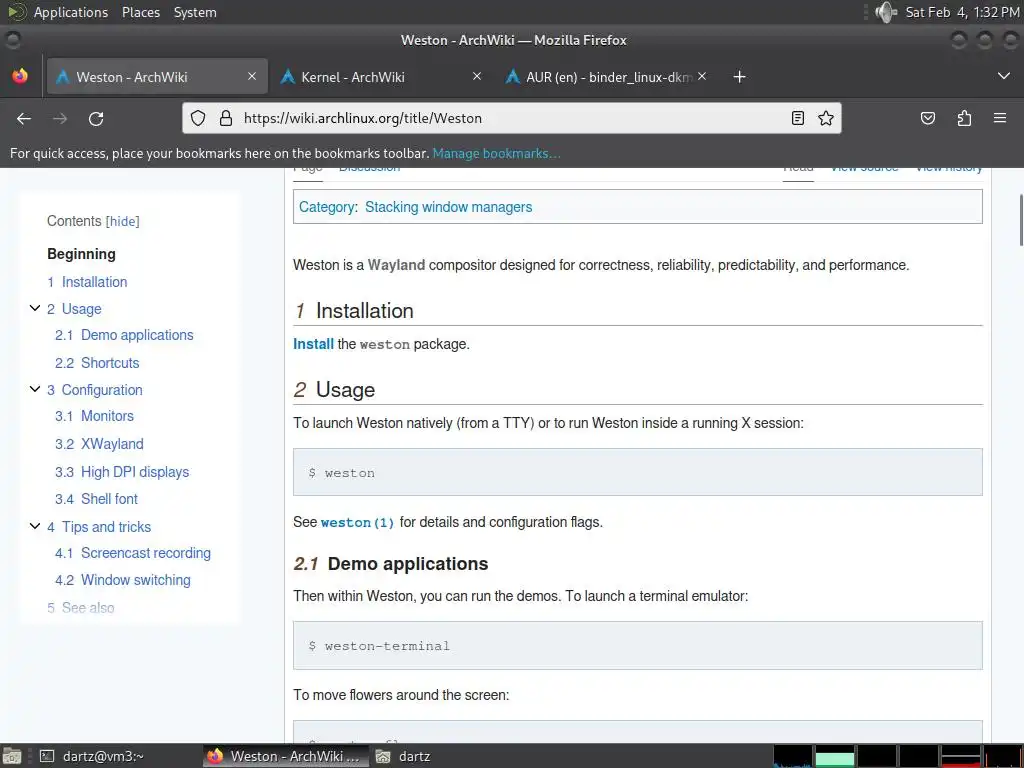Viewport: 1024px width, 768px height.
Task: Open the Places menu
Action: pyautogui.click(x=141, y=12)
